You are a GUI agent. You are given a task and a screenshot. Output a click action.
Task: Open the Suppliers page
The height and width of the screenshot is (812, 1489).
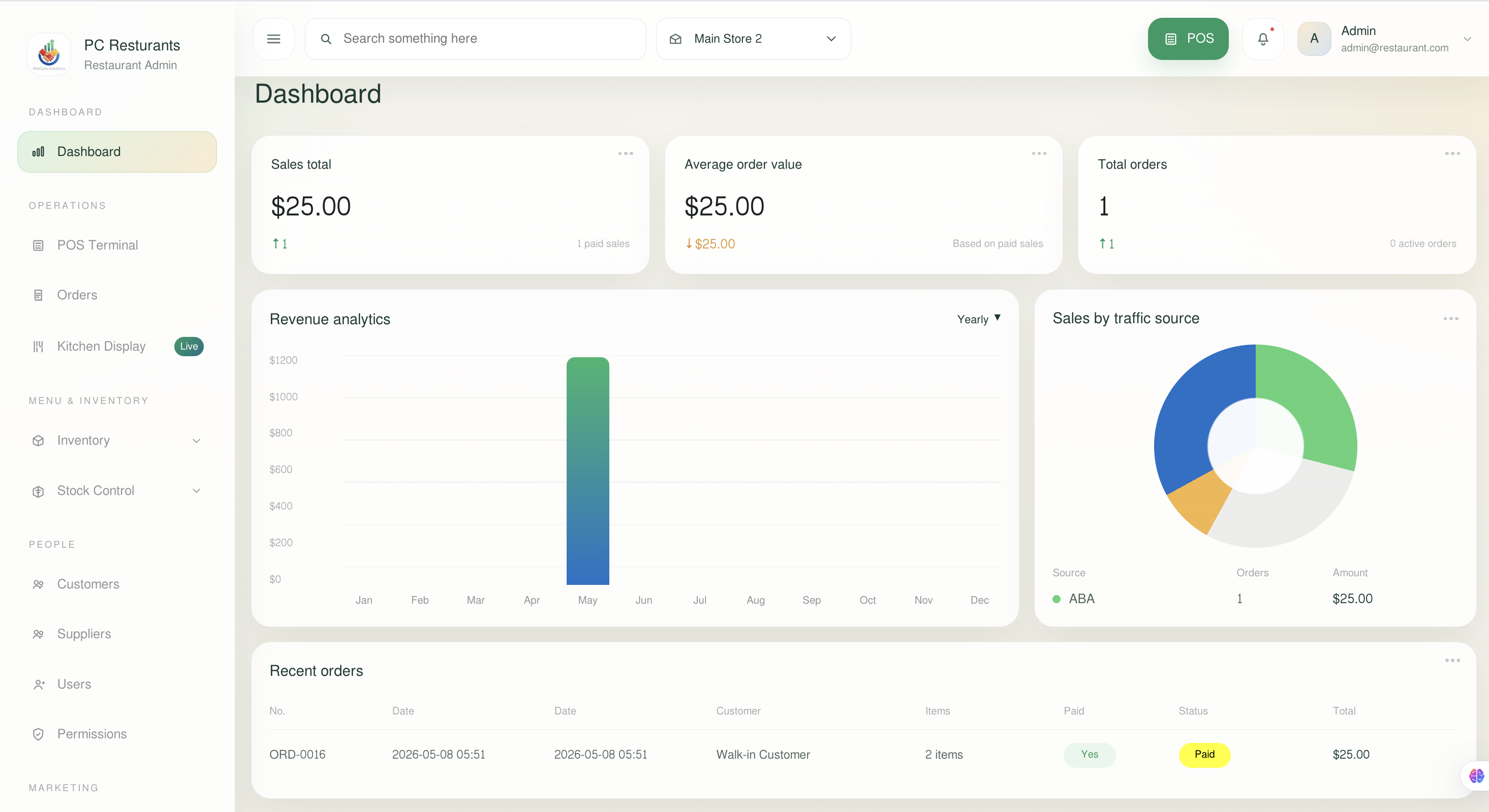click(117, 635)
